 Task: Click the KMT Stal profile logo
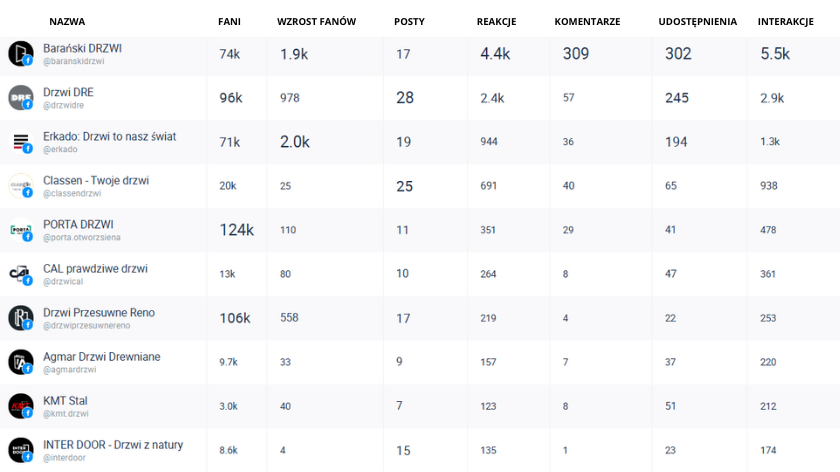tap(21, 406)
